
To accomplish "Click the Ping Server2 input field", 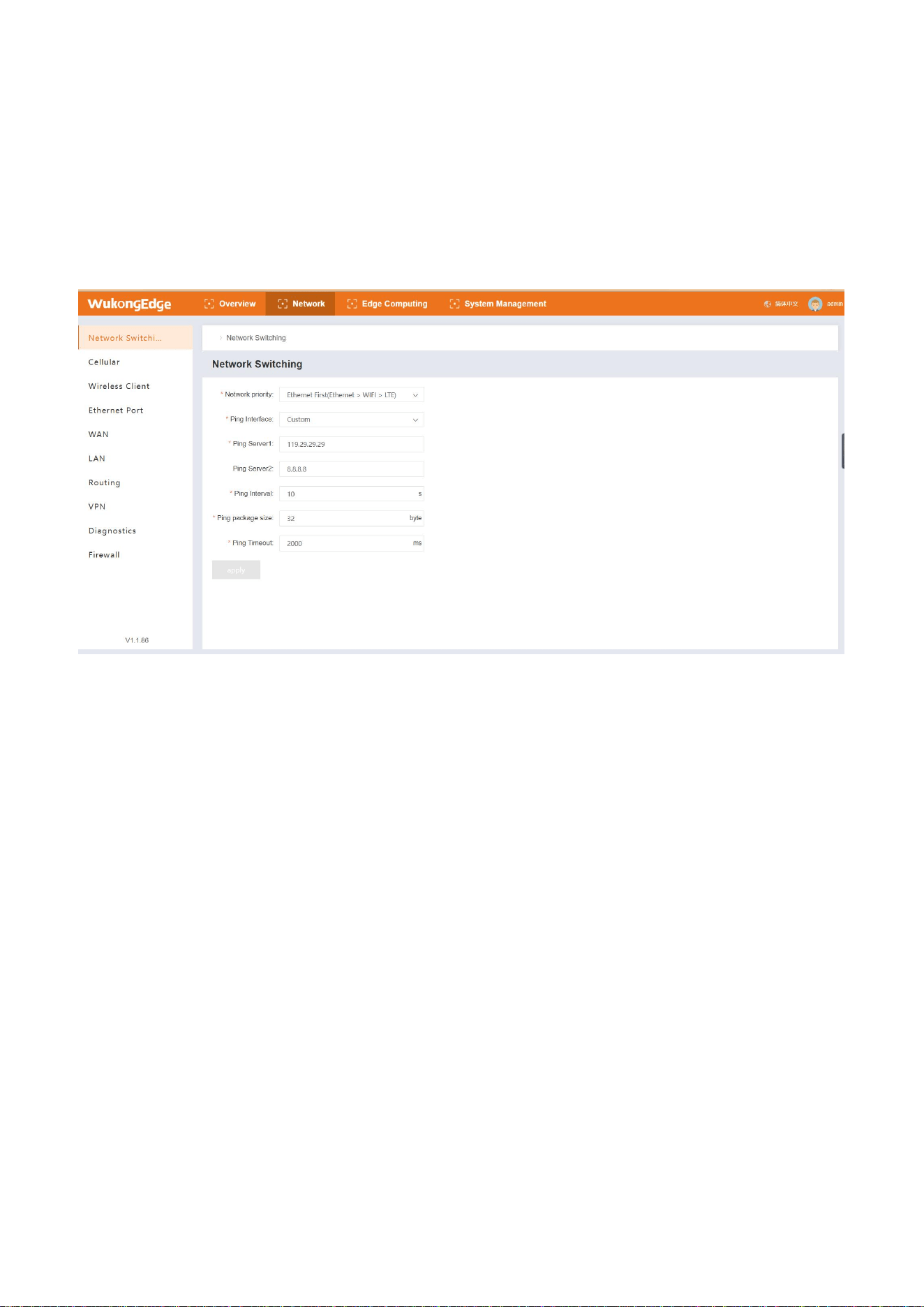I will [x=352, y=469].
